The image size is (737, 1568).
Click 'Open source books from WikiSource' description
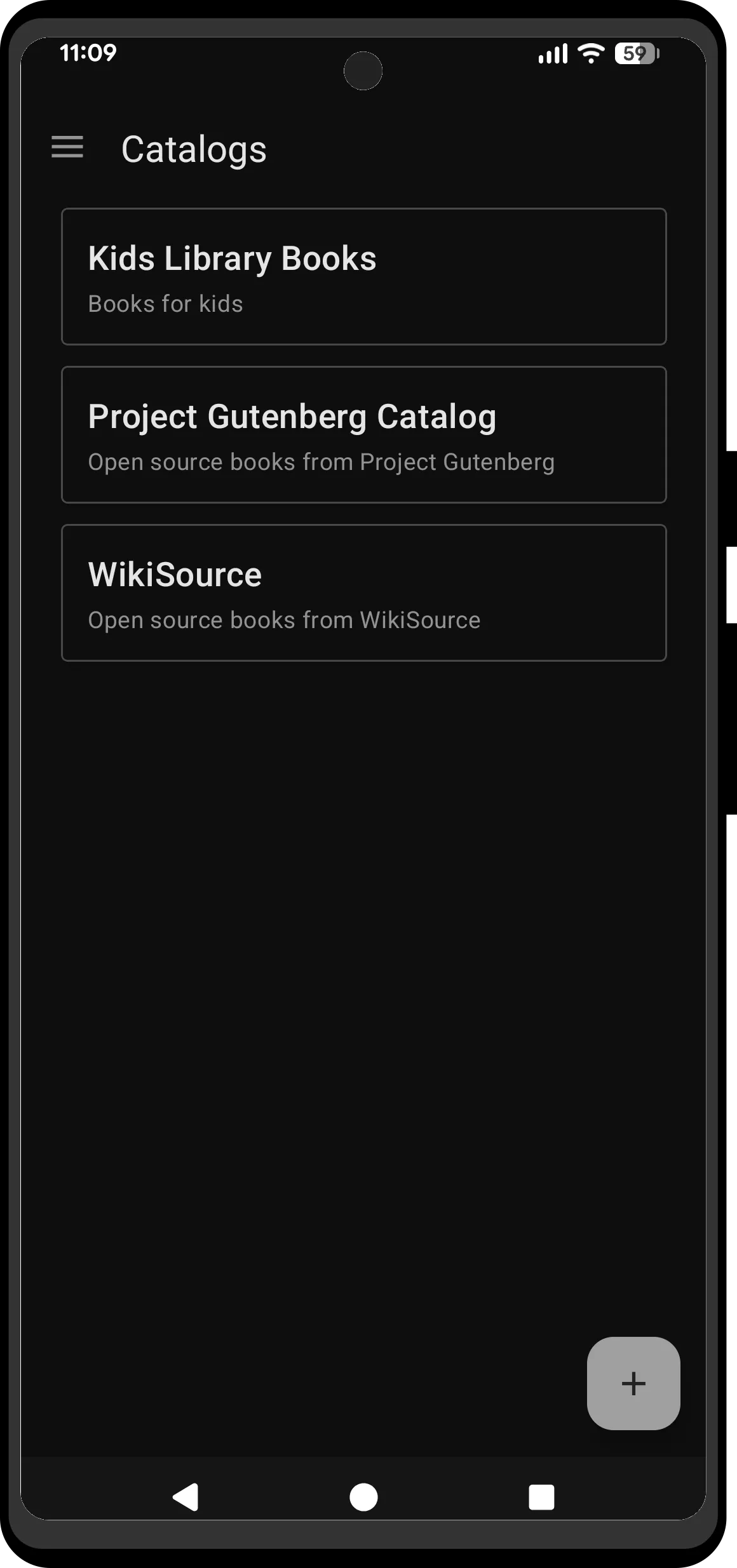(284, 620)
